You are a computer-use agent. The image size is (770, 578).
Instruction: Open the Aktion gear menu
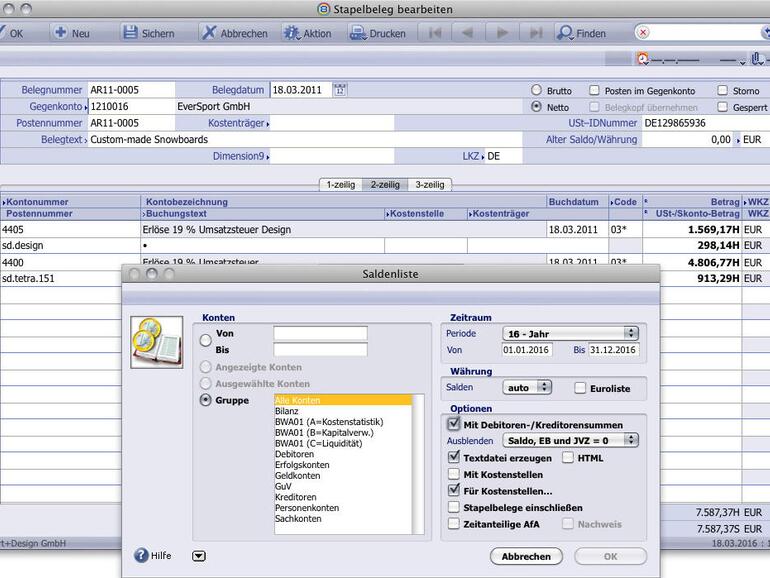(292, 33)
